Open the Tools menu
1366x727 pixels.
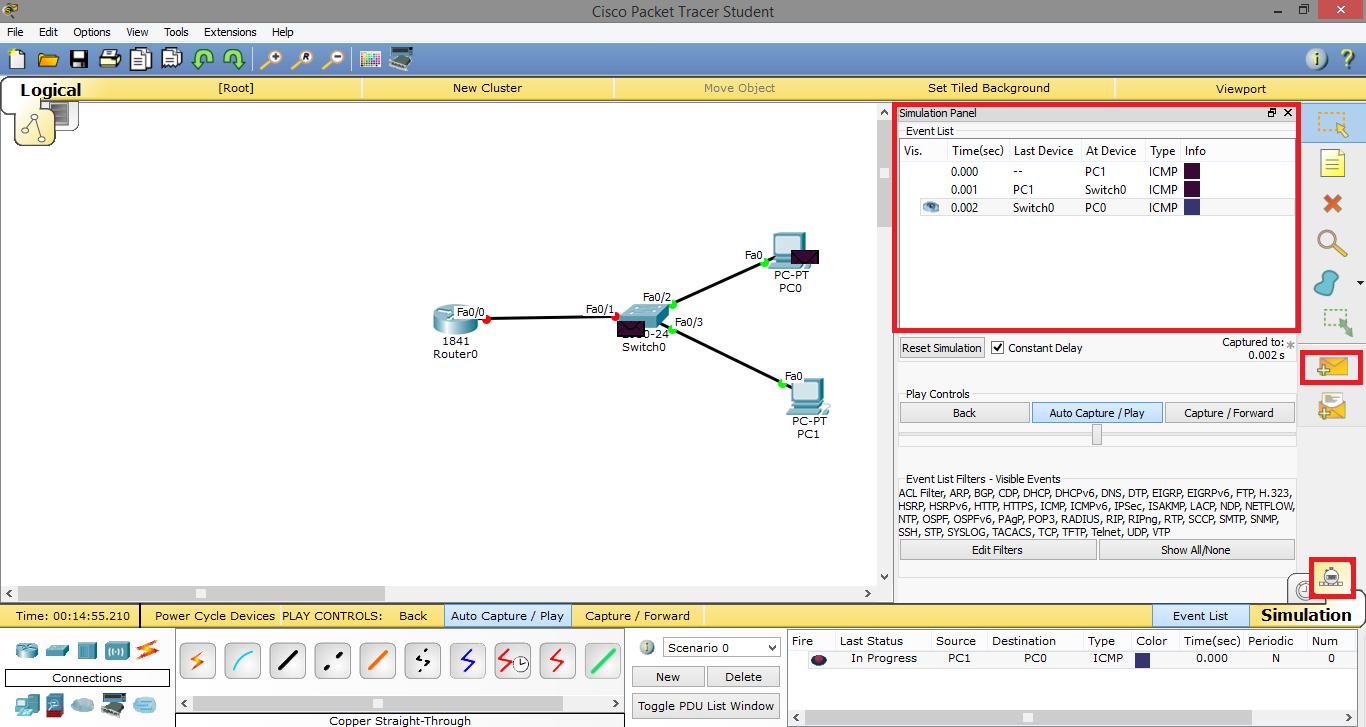point(176,32)
